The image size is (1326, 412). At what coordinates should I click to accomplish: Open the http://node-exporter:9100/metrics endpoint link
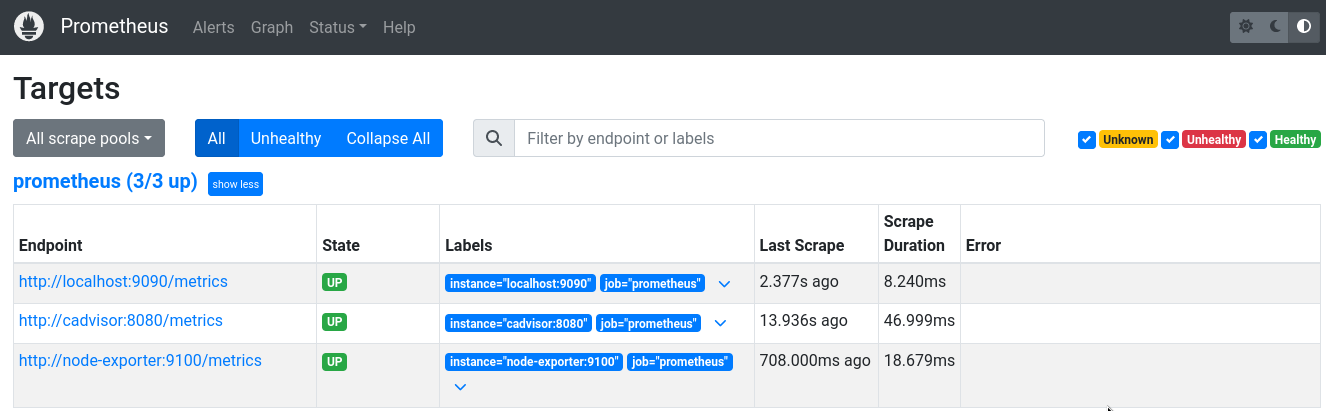tap(140, 360)
